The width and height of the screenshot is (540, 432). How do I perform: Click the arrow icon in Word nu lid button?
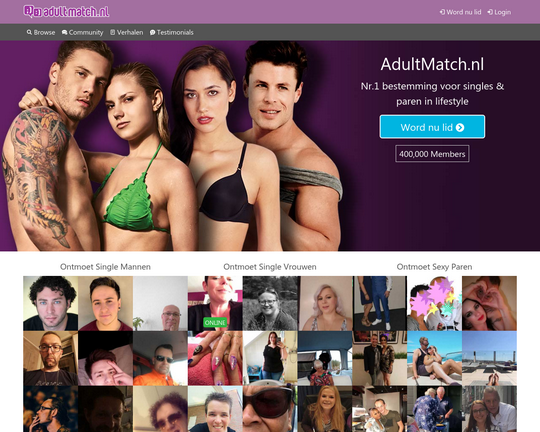coord(460,127)
